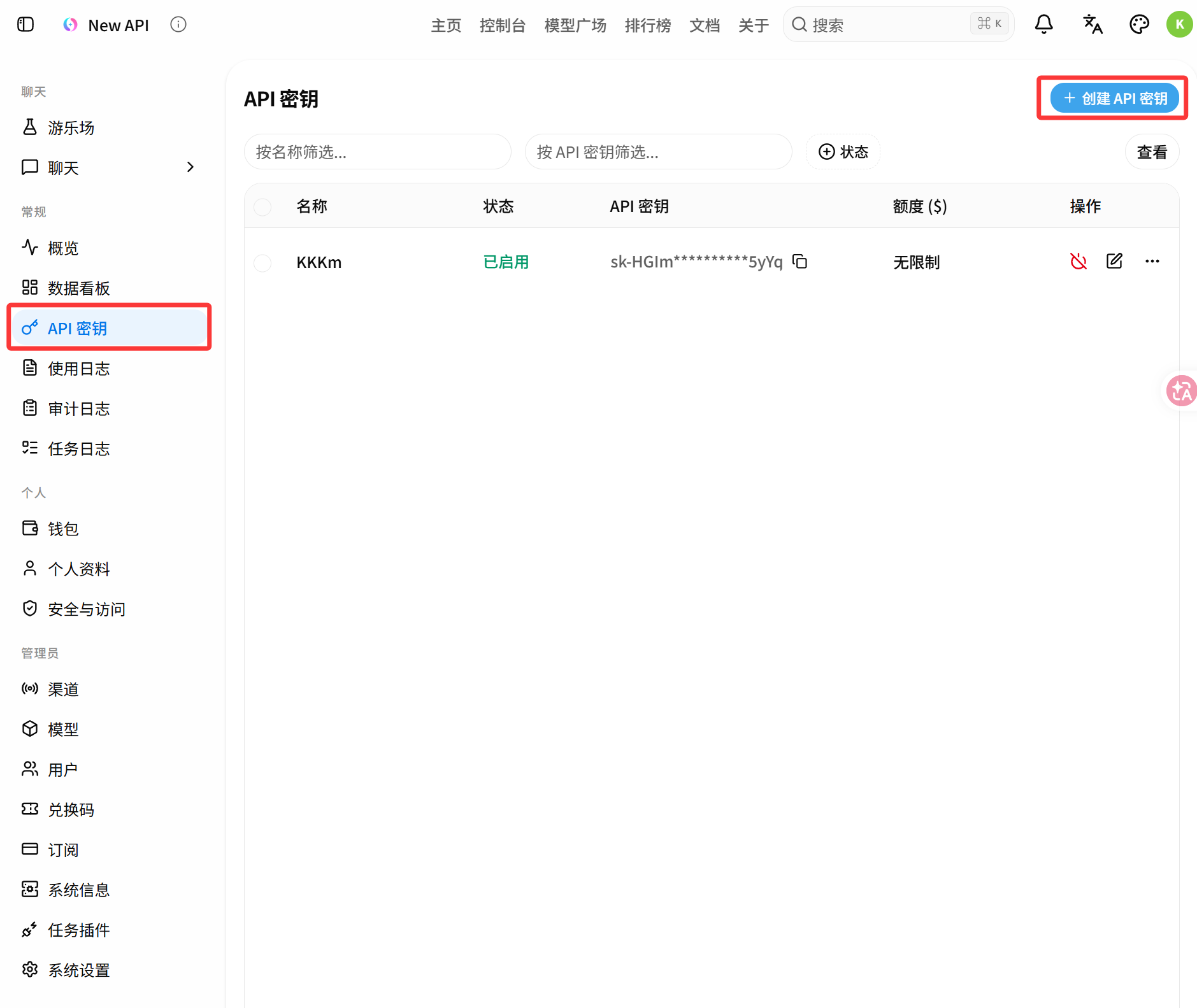The height and width of the screenshot is (1008, 1197).
Task: Click the info icon beside New API
Action: [x=178, y=25]
